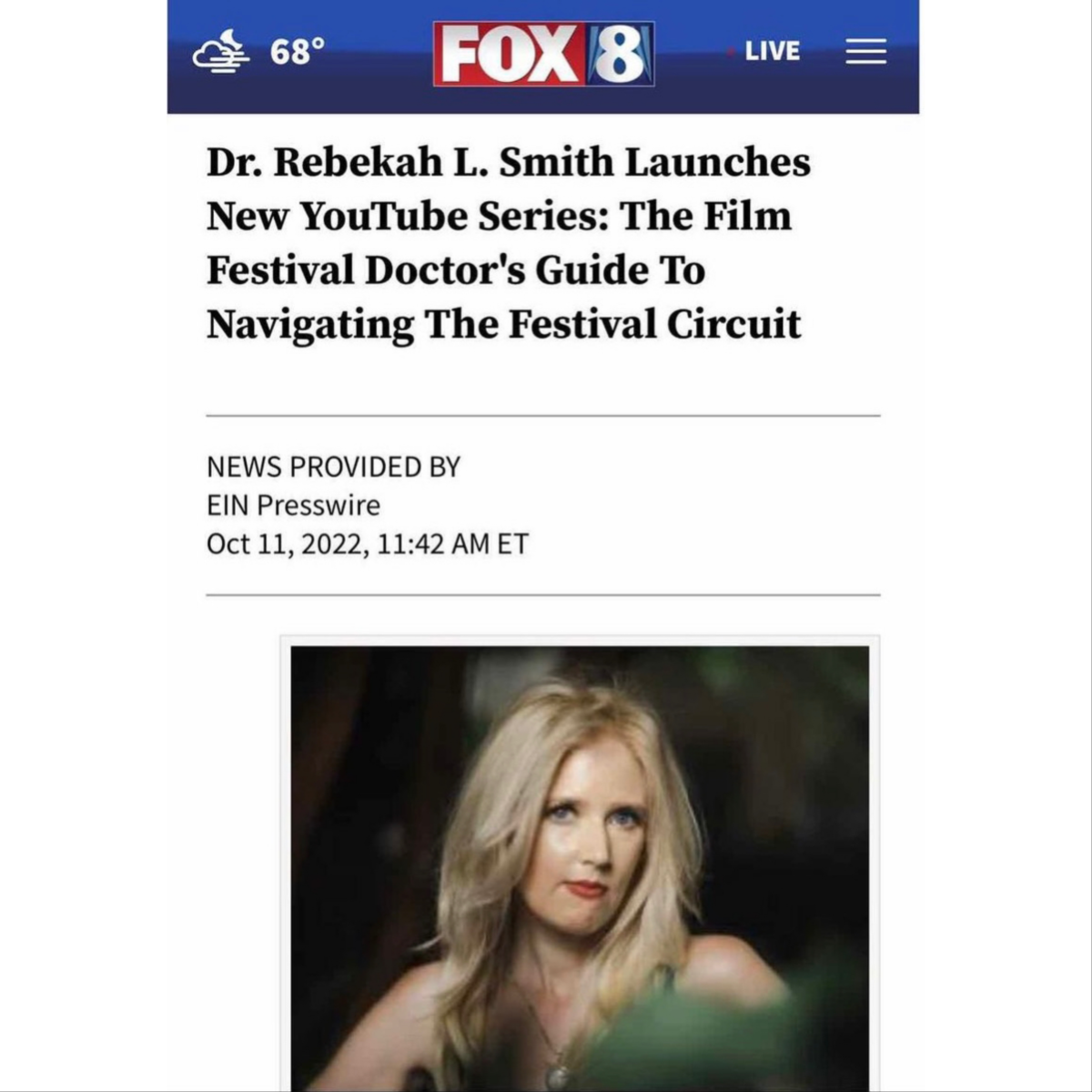Go to homepage via FOX 8 logo
This screenshot has height=1092, width=1092.
tap(543, 54)
